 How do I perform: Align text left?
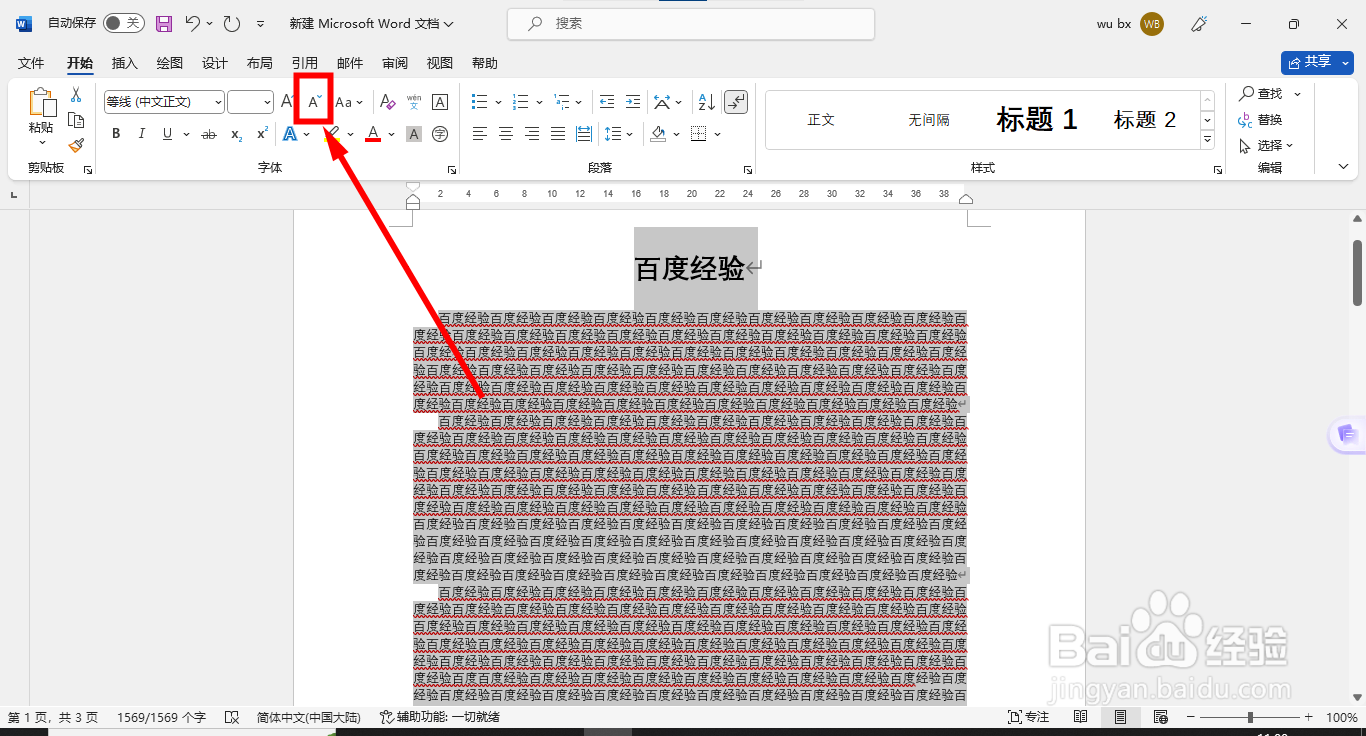click(x=480, y=134)
